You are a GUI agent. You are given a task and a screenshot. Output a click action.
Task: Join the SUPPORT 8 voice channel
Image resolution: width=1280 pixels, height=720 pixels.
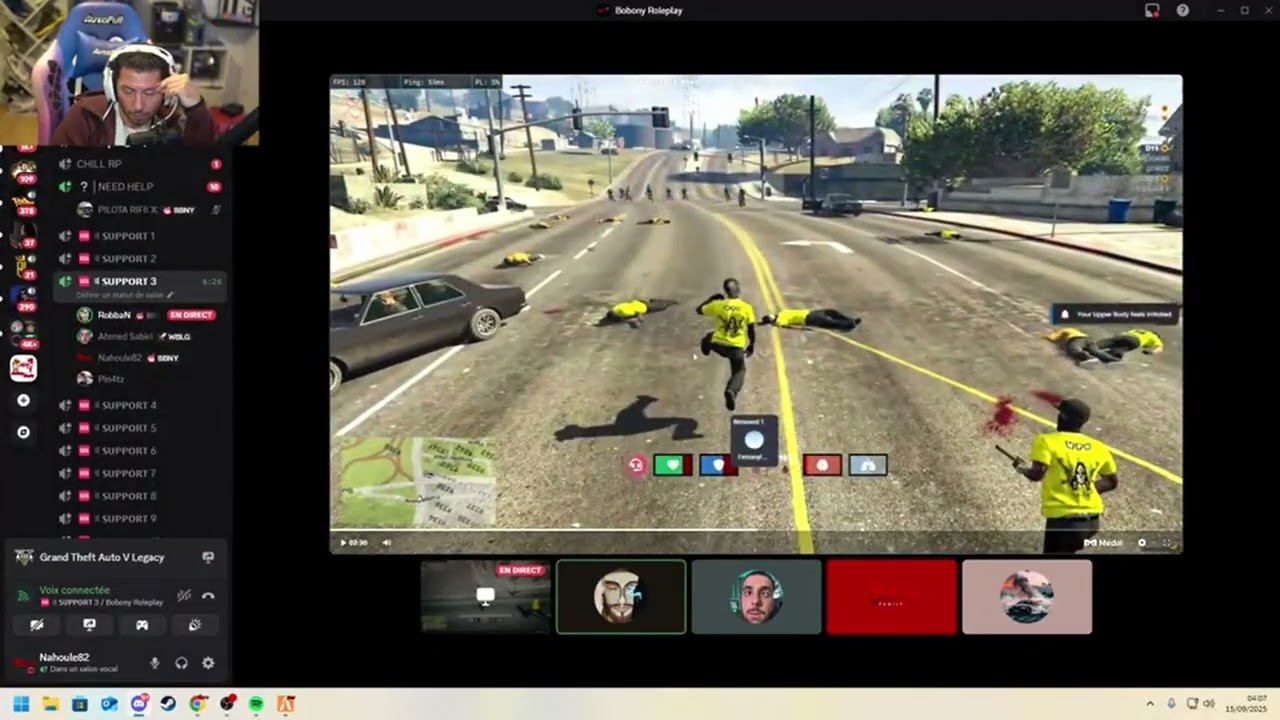(140, 496)
